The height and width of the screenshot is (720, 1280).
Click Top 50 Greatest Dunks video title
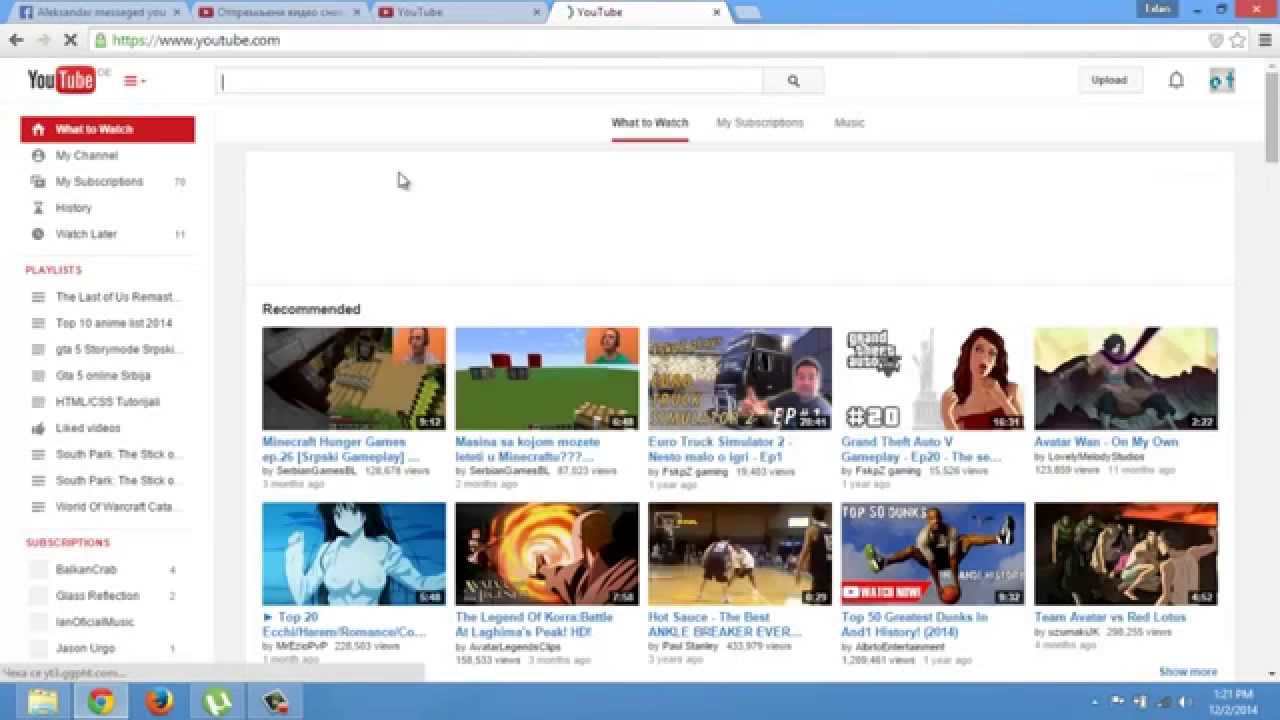[x=915, y=625]
